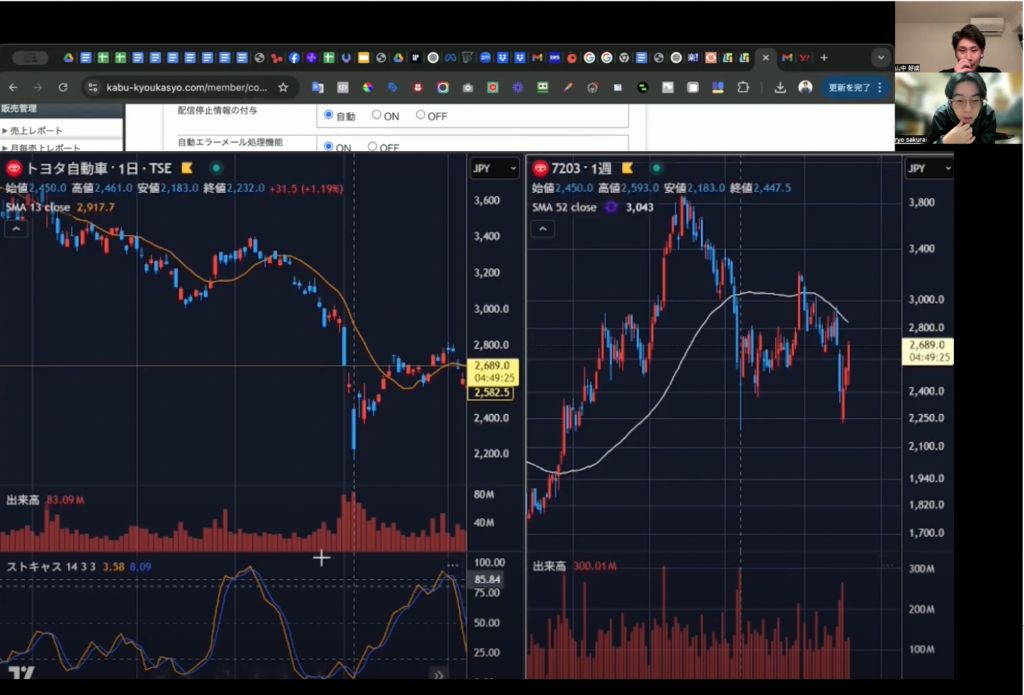Click the purple icon beside SMA 52 close

(611, 207)
